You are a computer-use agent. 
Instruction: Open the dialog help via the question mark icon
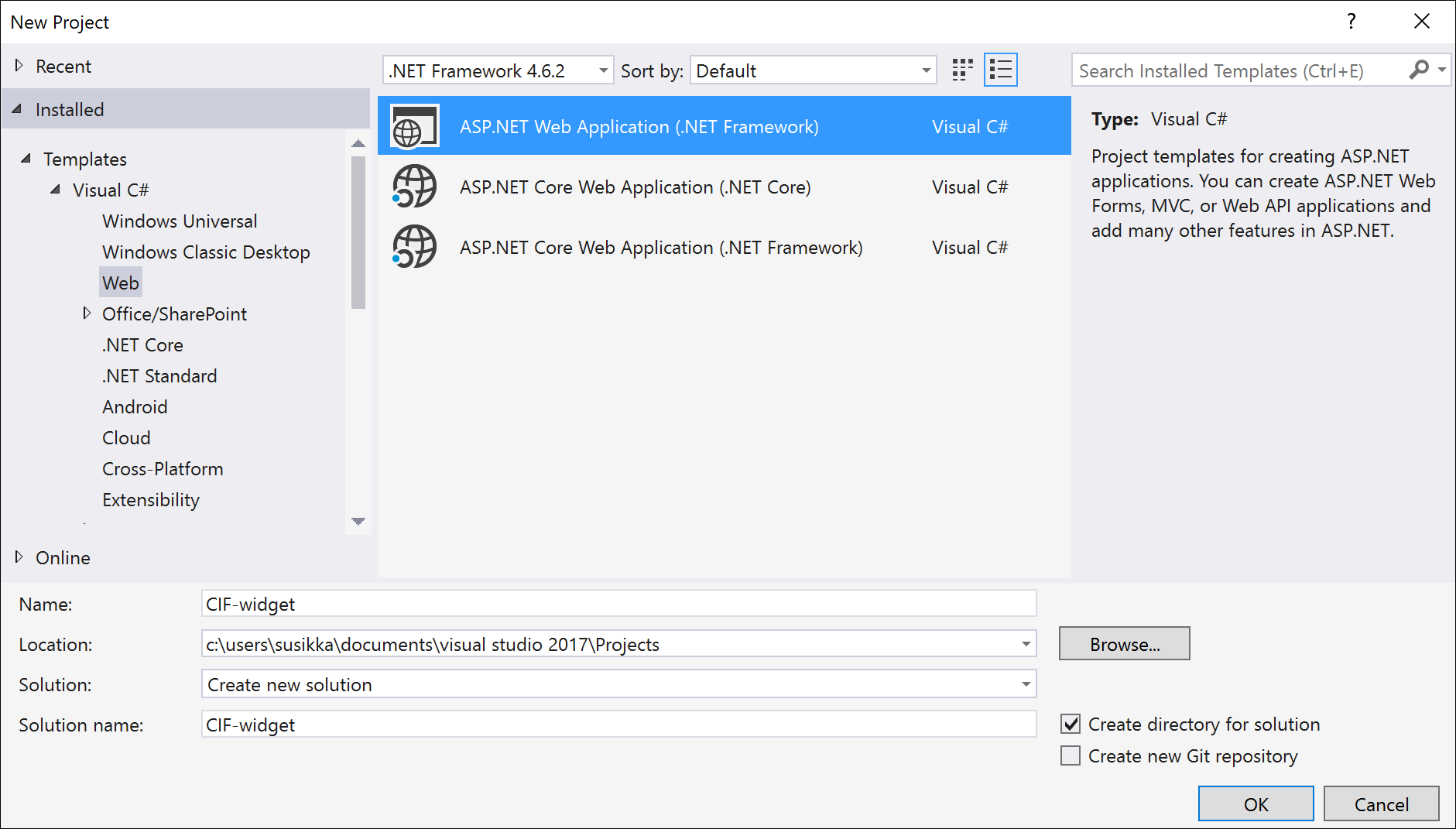pyautogui.click(x=1352, y=22)
